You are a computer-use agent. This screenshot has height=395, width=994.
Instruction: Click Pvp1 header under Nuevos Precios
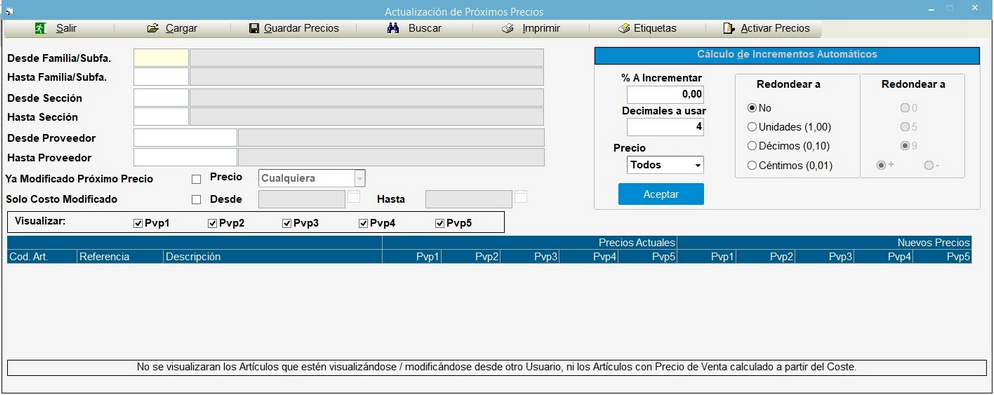coord(706,256)
